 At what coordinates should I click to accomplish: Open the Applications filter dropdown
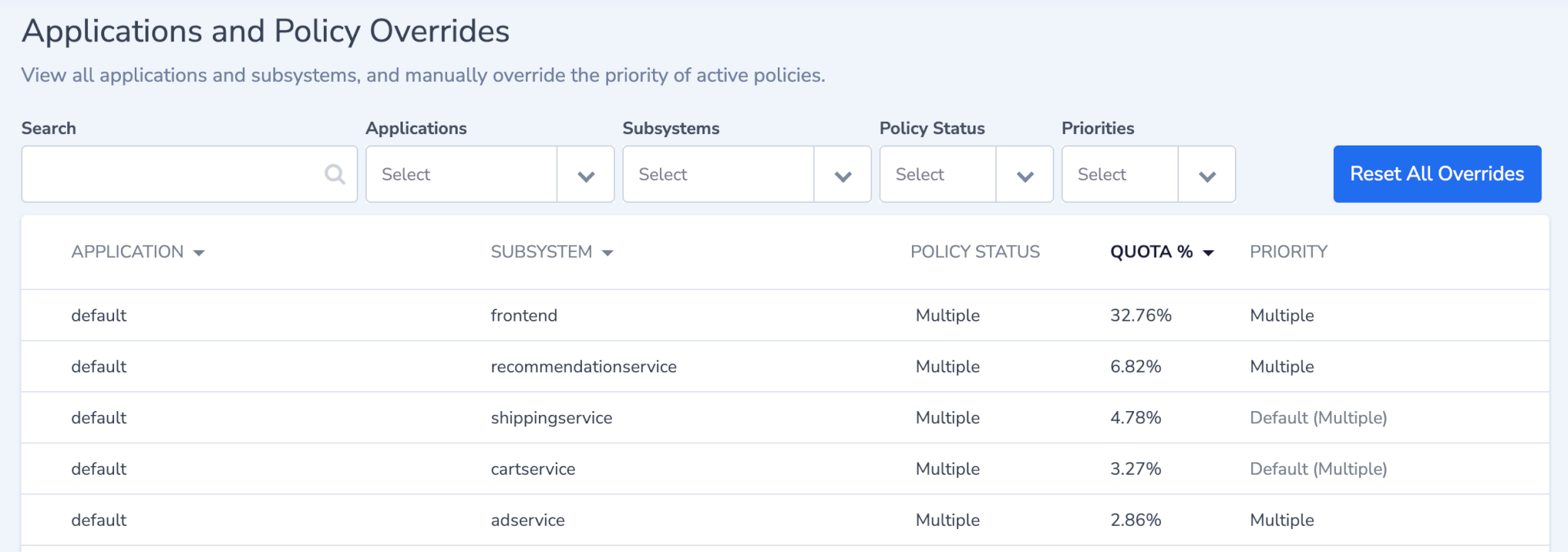click(490, 175)
